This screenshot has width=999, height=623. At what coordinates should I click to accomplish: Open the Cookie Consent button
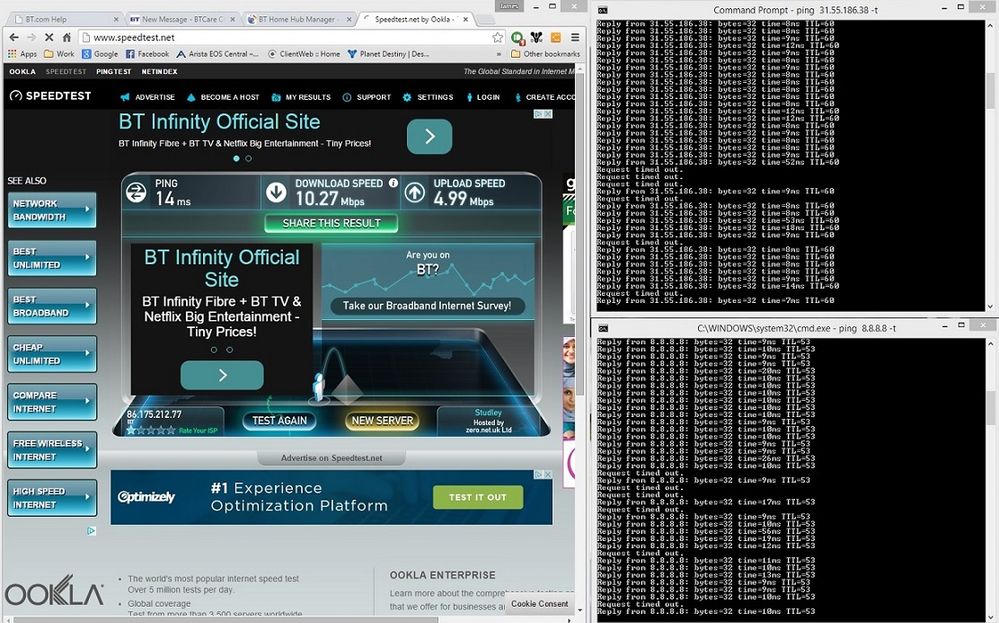pos(539,603)
